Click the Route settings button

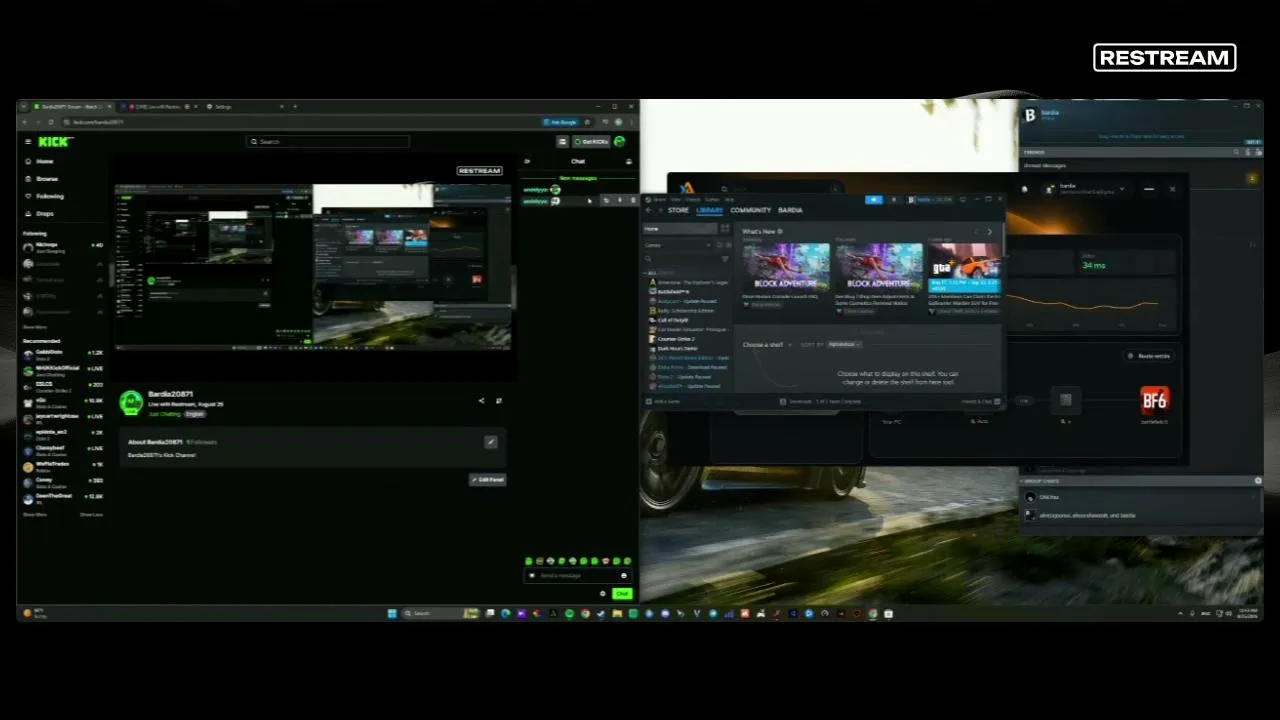coord(1149,356)
